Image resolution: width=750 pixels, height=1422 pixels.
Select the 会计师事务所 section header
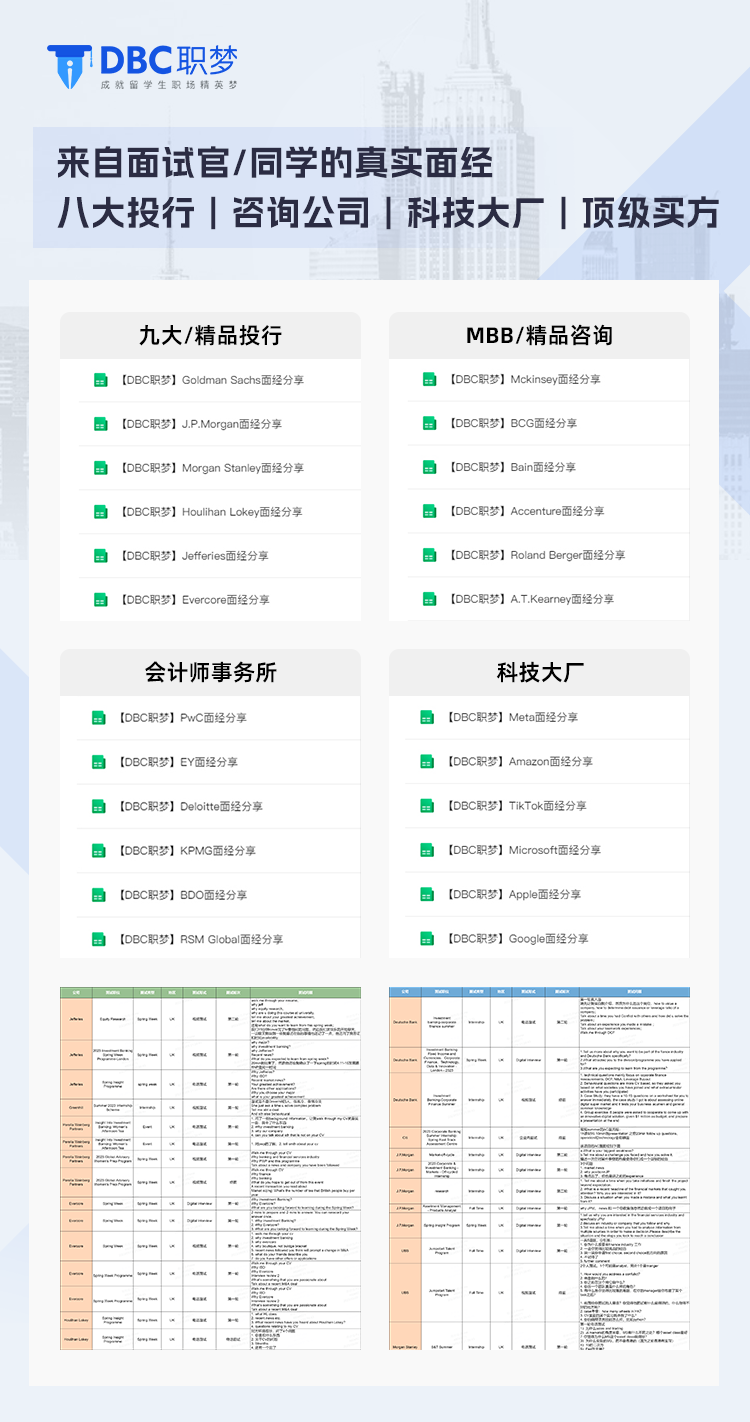(x=210, y=673)
